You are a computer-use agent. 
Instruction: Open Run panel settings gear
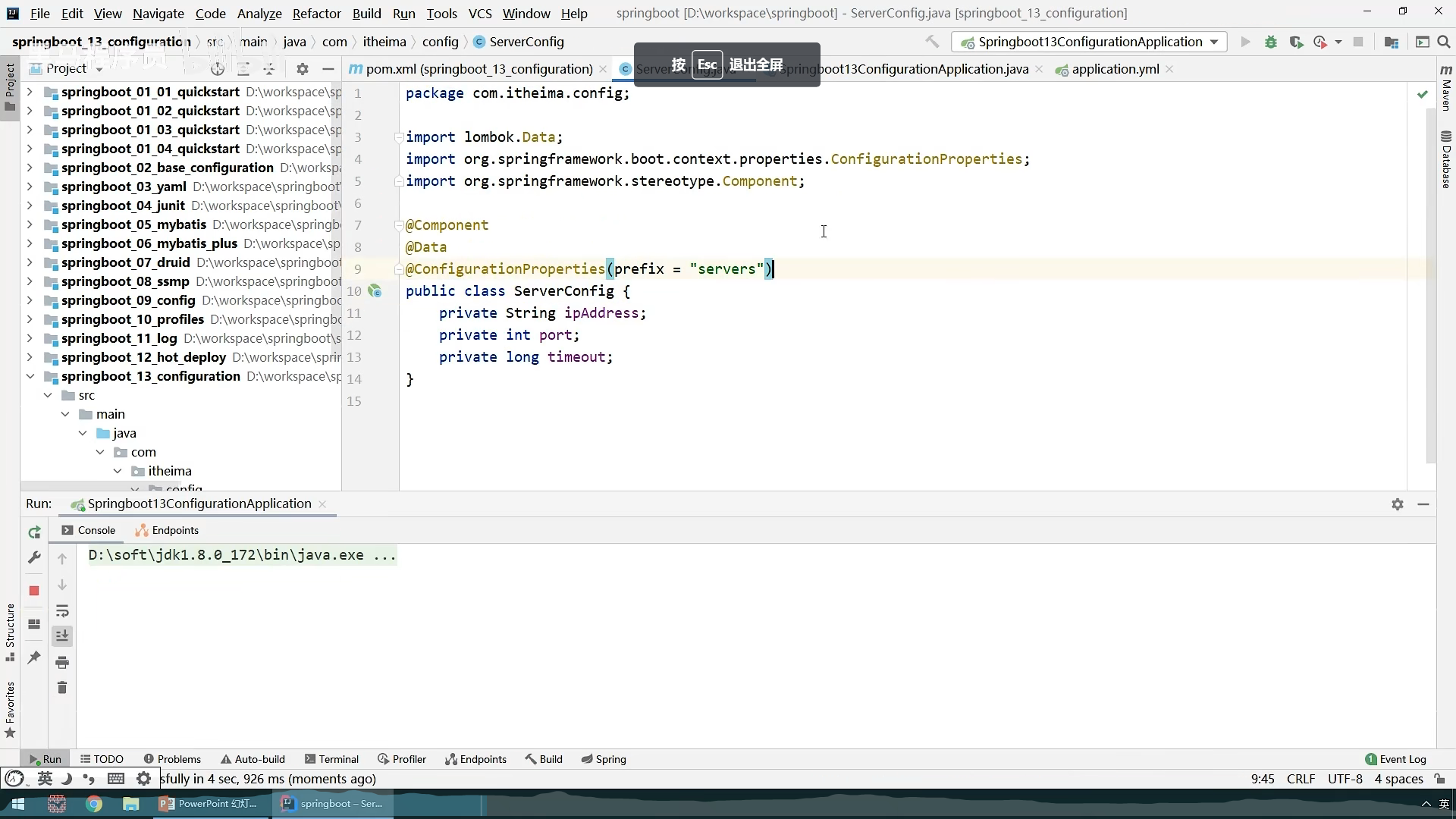tap(1398, 504)
